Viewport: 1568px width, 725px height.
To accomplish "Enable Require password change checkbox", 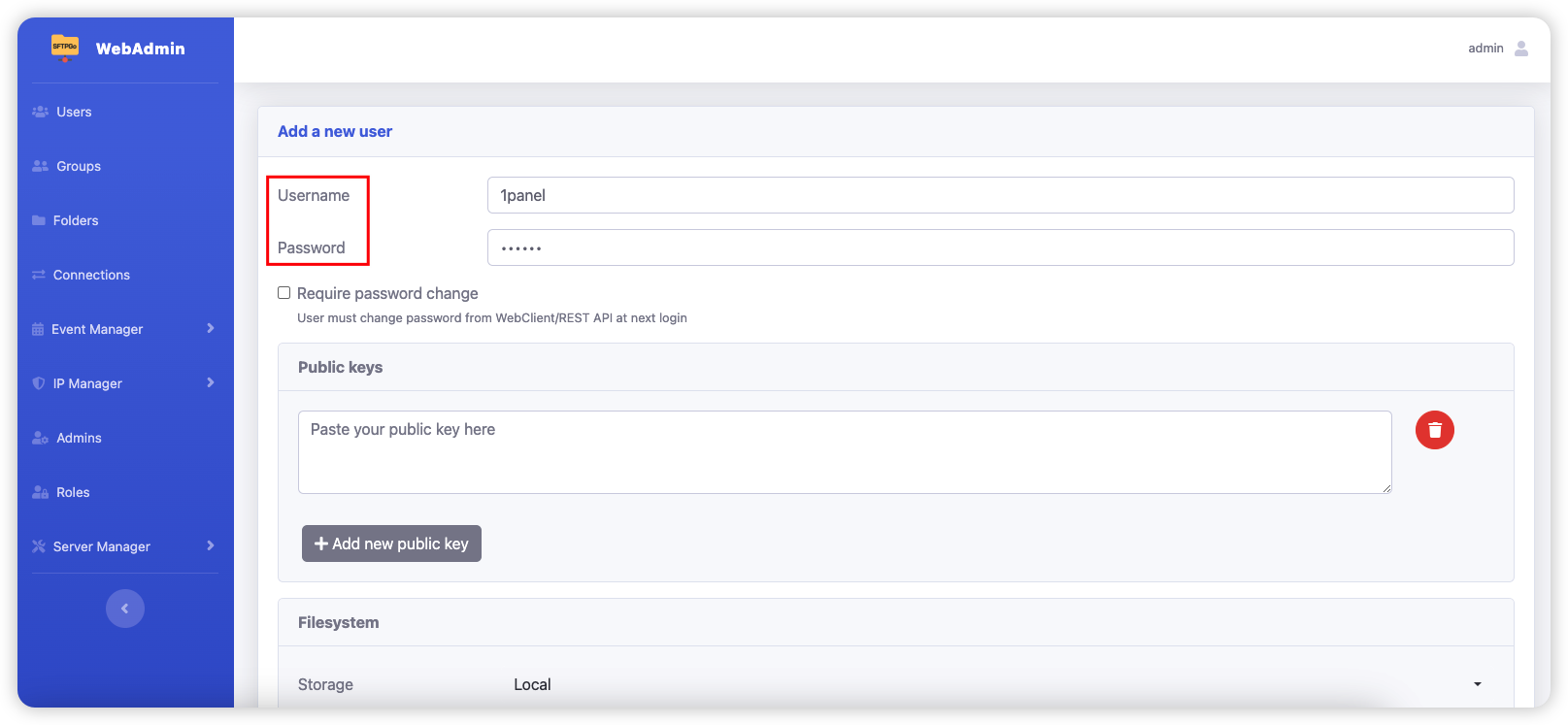I will [x=284, y=293].
